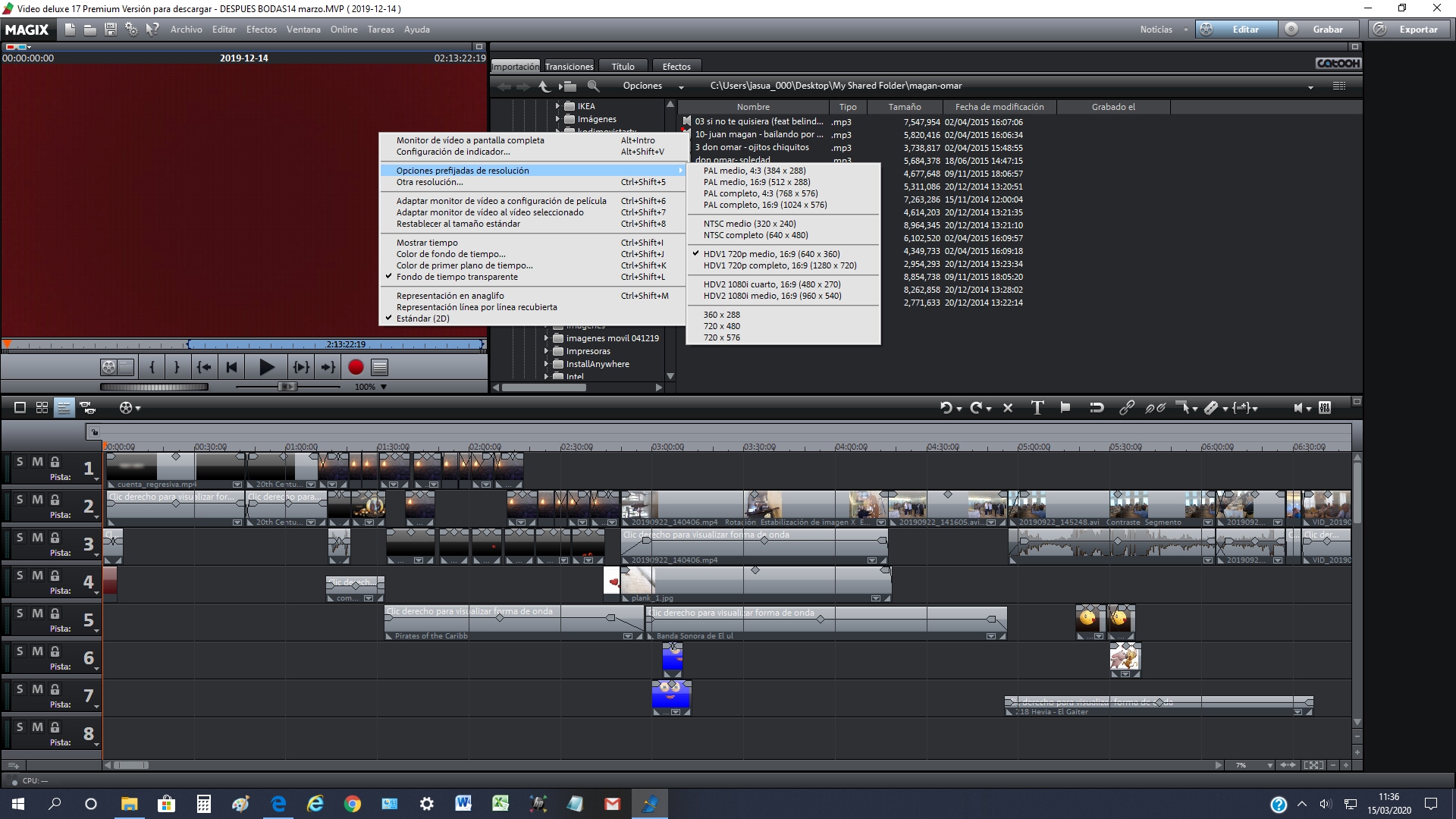Open the folder path dropdown arrow

point(1310,87)
